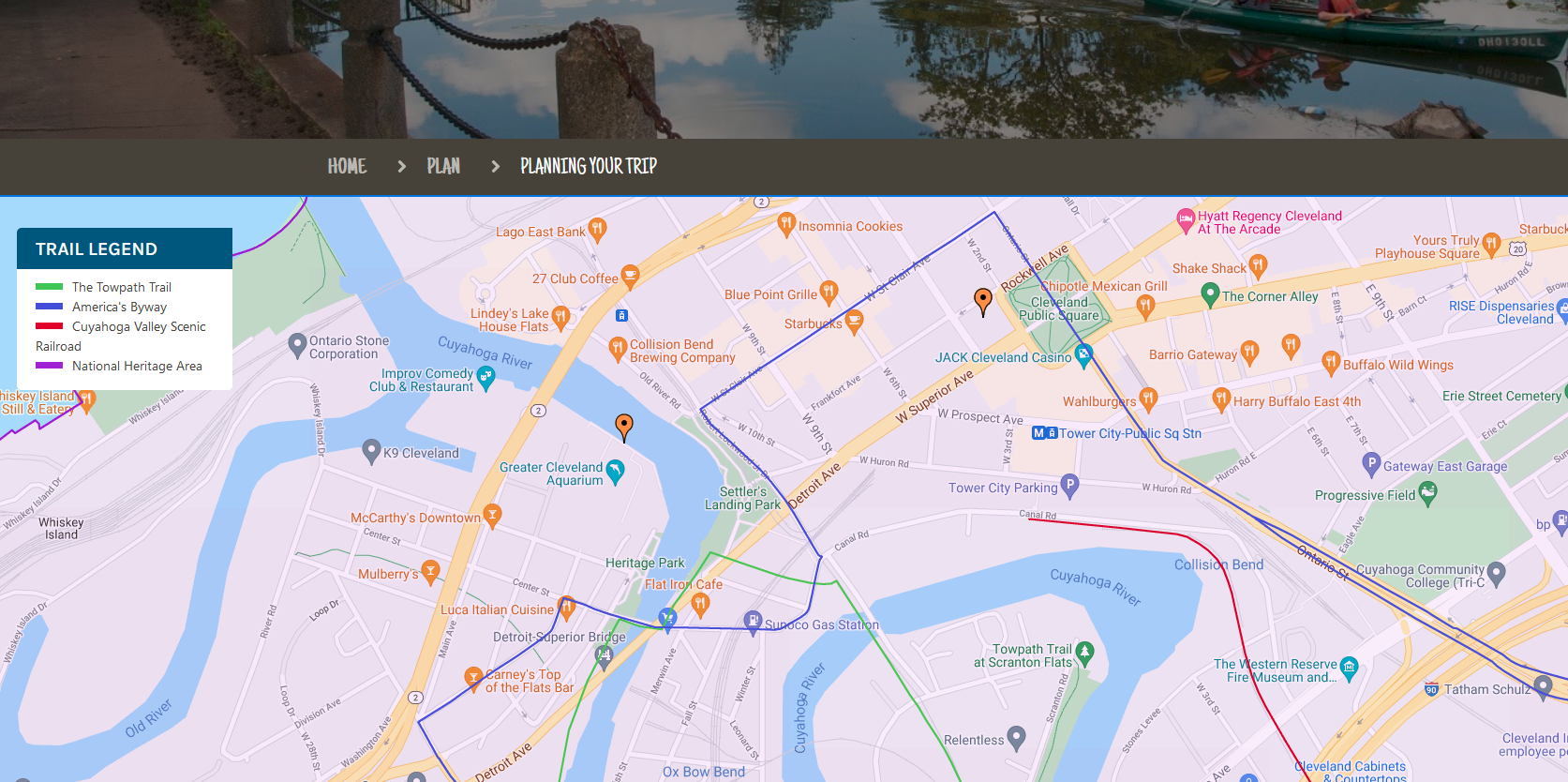Select the Carney's Top of the Flats pin

tap(473, 677)
